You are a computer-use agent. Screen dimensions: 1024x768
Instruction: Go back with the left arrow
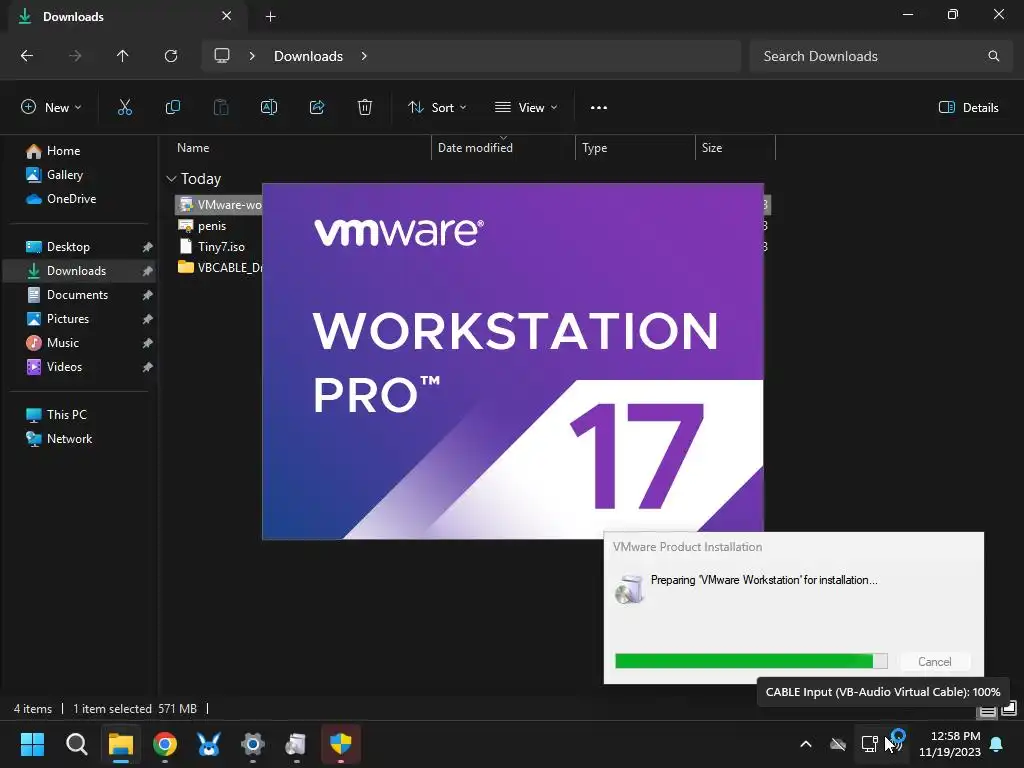pyautogui.click(x=27, y=56)
